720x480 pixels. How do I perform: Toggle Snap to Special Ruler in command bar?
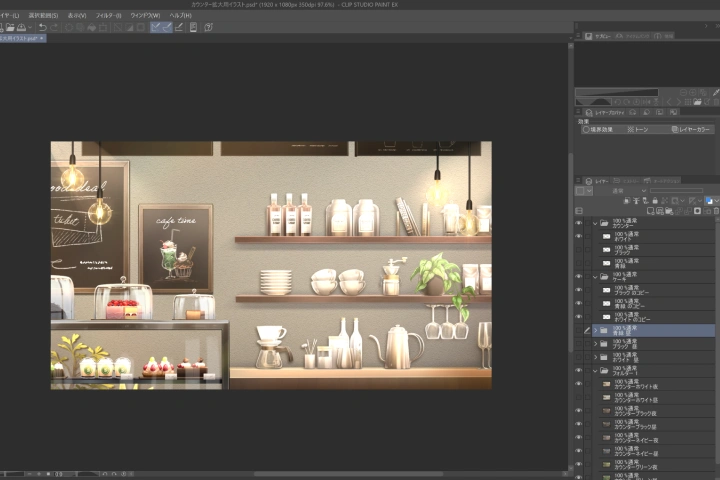(167, 27)
